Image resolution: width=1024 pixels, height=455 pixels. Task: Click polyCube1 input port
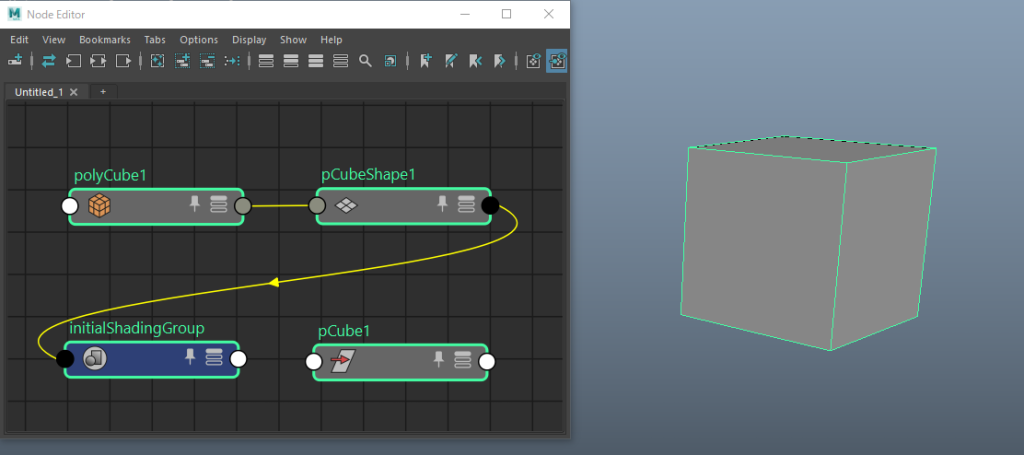pos(69,206)
